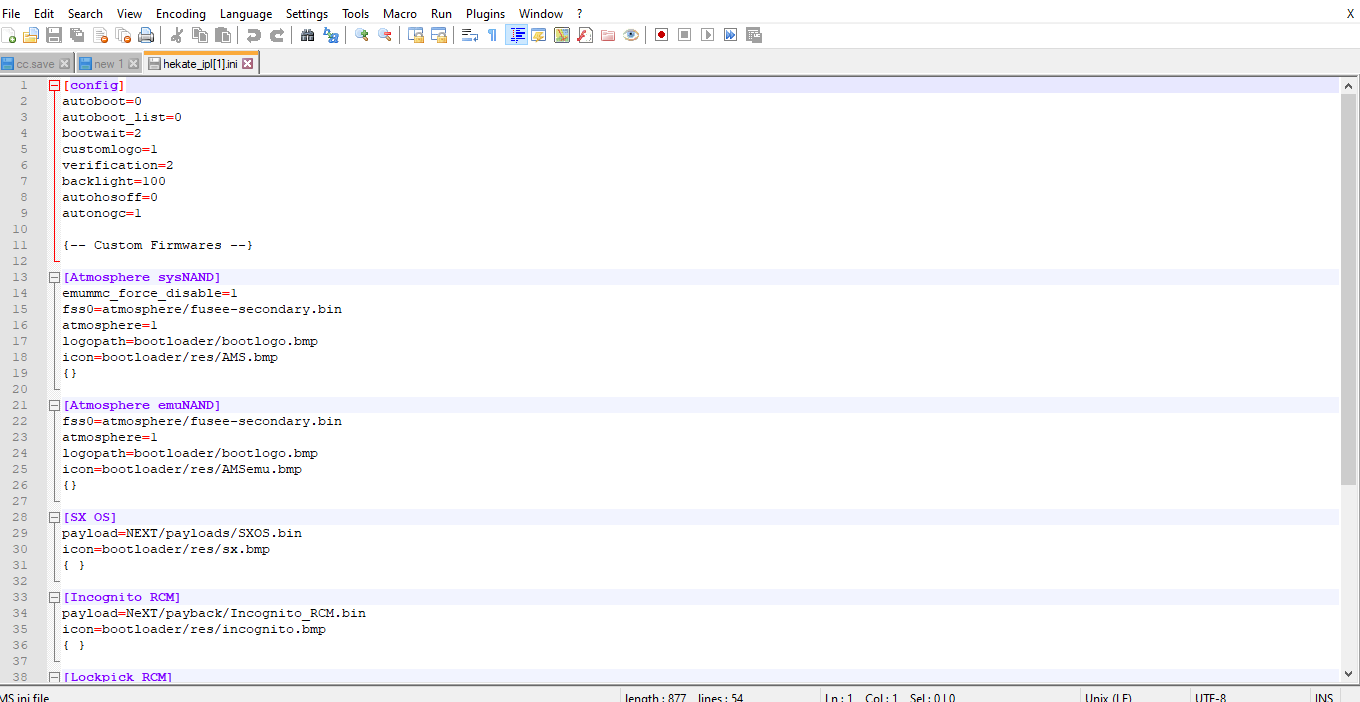Open Find with the binoculars icon
The height and width of the screenshot is (702, 1360).
click(308, 35)
